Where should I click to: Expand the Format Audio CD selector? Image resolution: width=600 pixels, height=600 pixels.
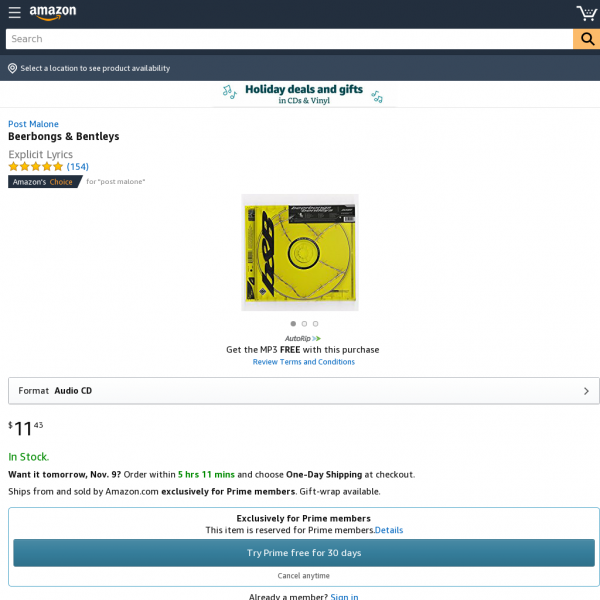[304, 391]
